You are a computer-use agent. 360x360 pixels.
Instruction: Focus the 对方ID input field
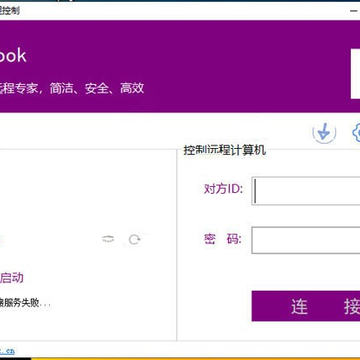tap(306, 191)
